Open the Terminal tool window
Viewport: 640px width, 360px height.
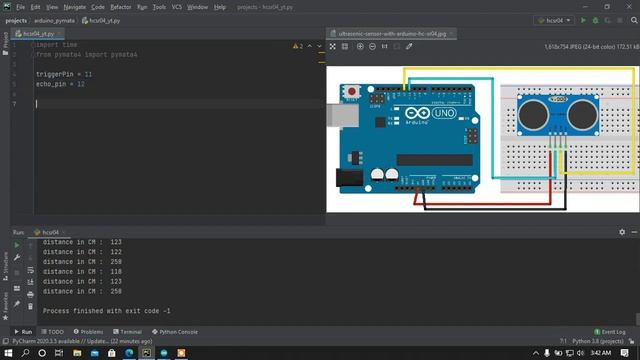pos(127,332)
